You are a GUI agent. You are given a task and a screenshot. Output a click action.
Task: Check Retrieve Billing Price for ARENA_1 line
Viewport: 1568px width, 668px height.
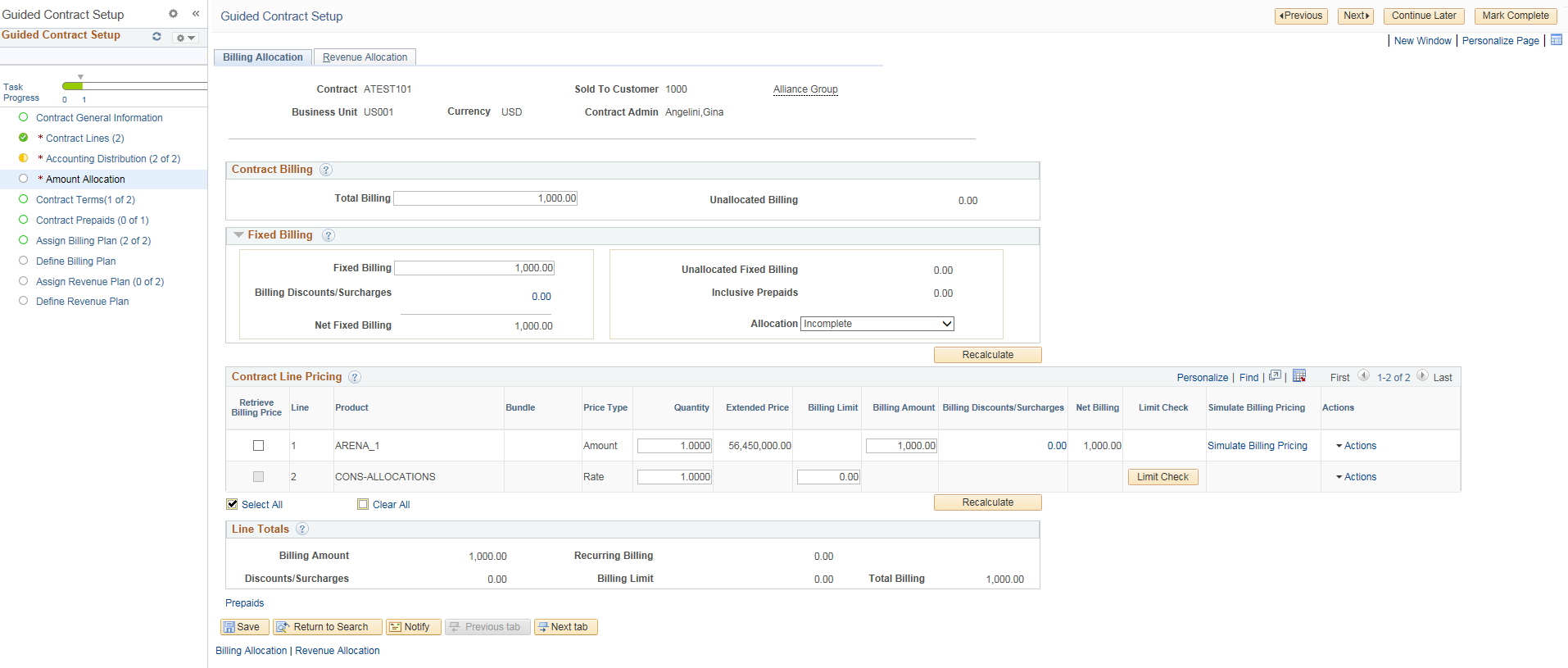[258, 446]
